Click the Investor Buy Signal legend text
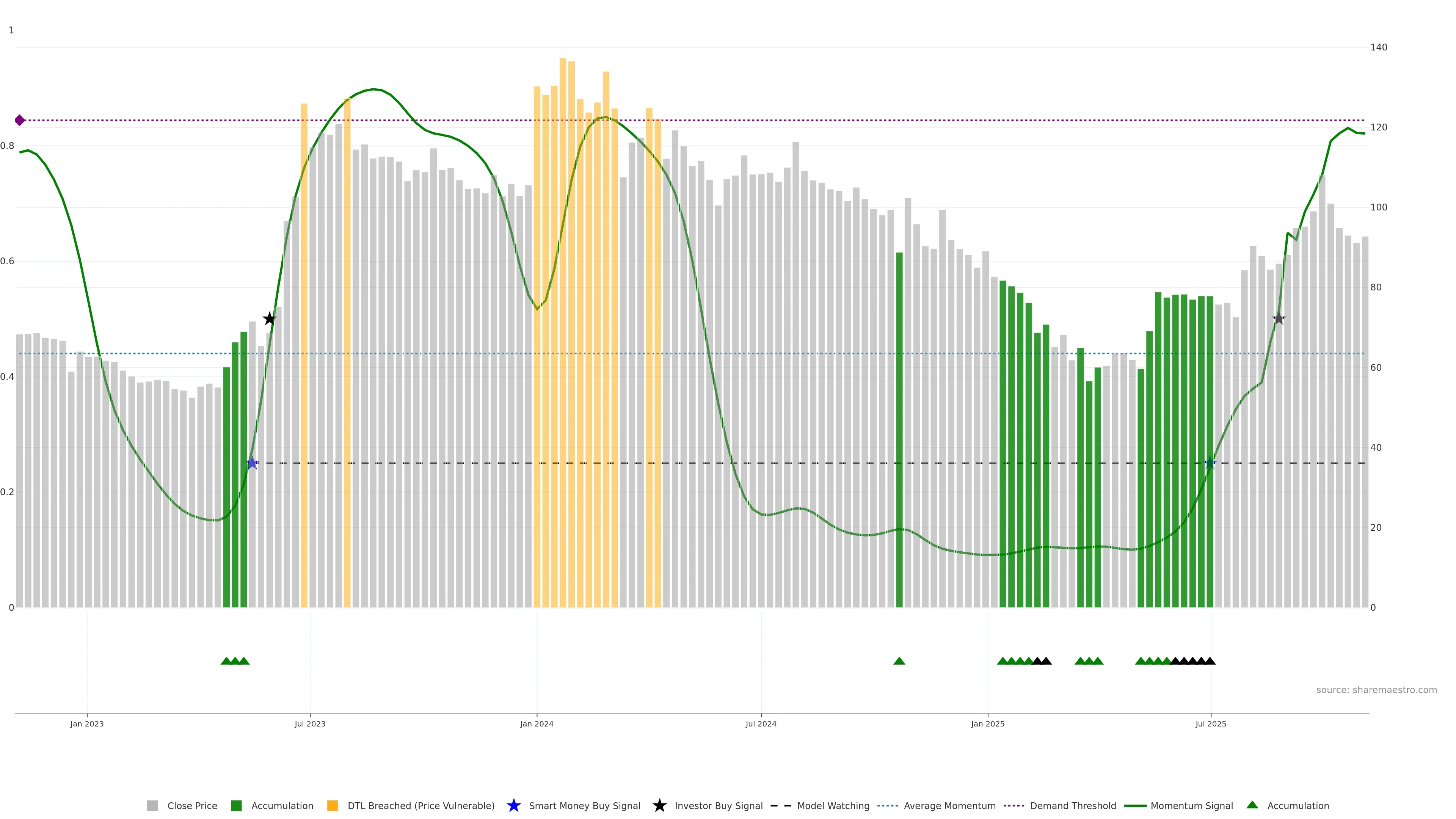Screen dimensions: 1456x819 coord(719,806)
